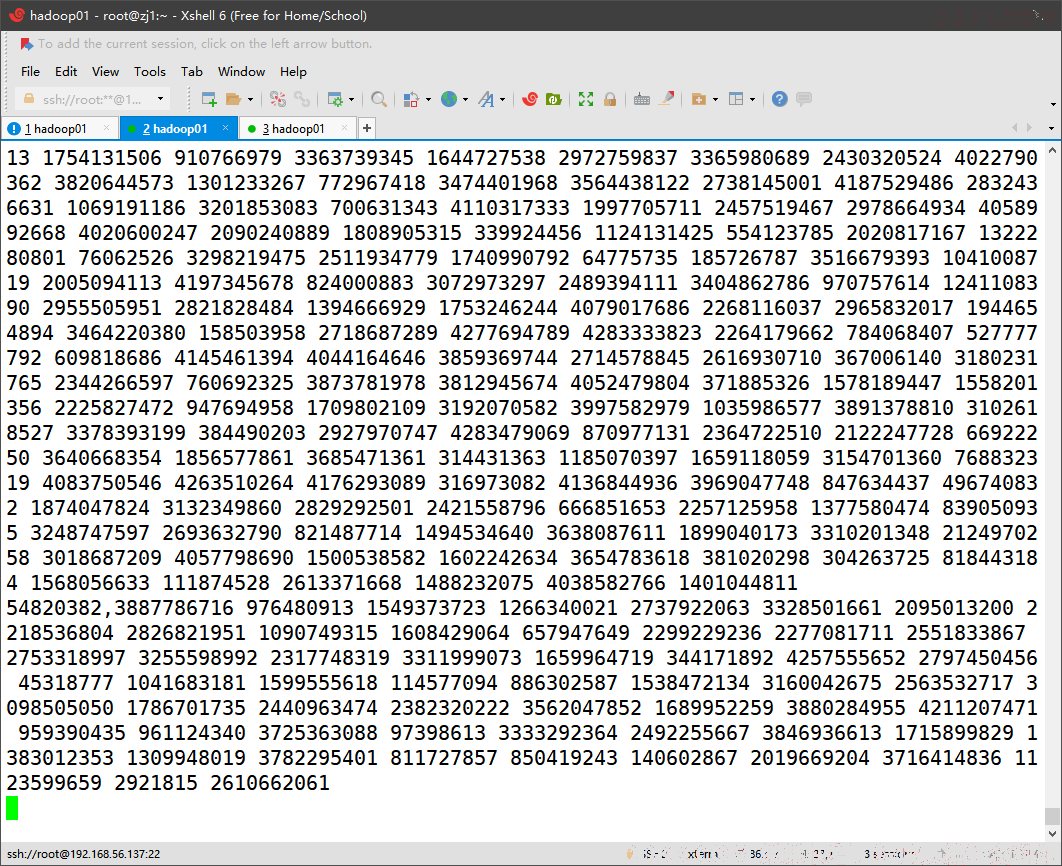Viewport: 1062px width, 866px height.
Task: Open the session Properties gear icon
Action: (x=335, y=100)
